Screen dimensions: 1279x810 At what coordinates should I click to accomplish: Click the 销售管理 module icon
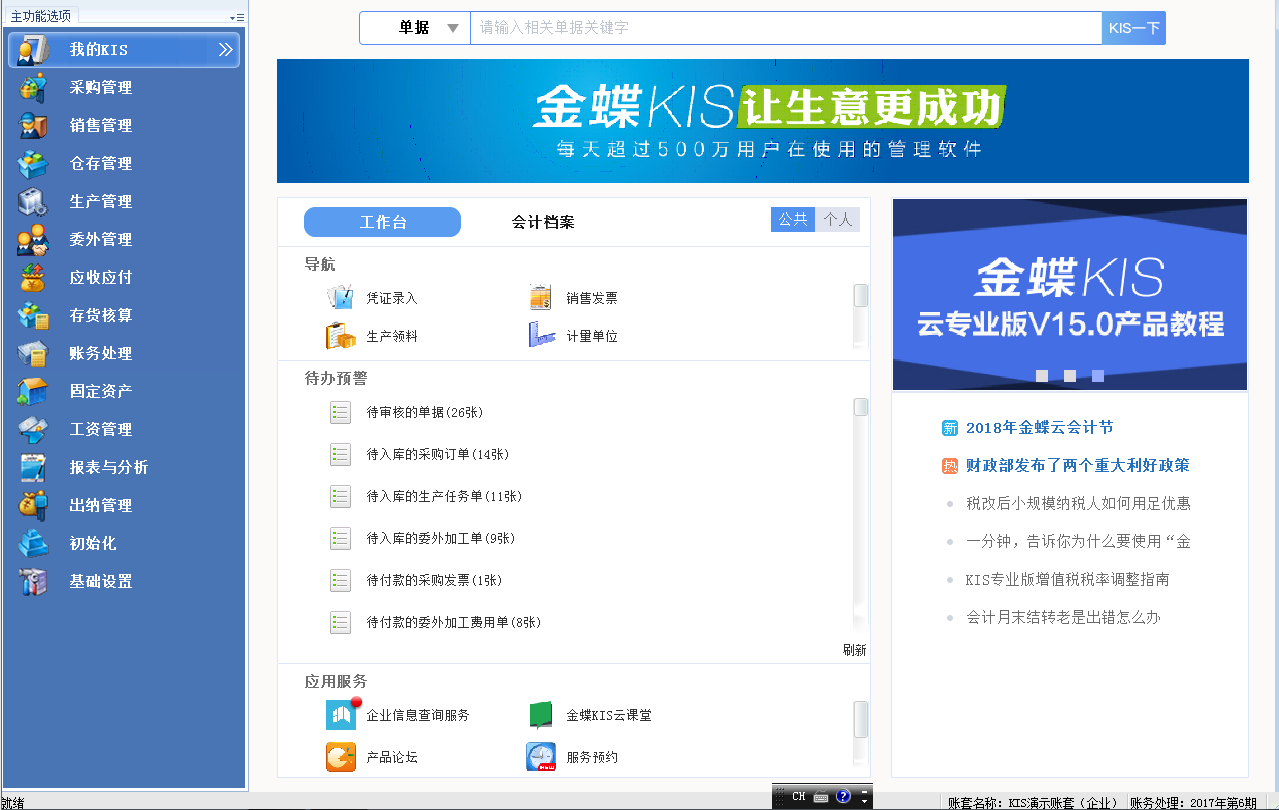pos(33,125)
